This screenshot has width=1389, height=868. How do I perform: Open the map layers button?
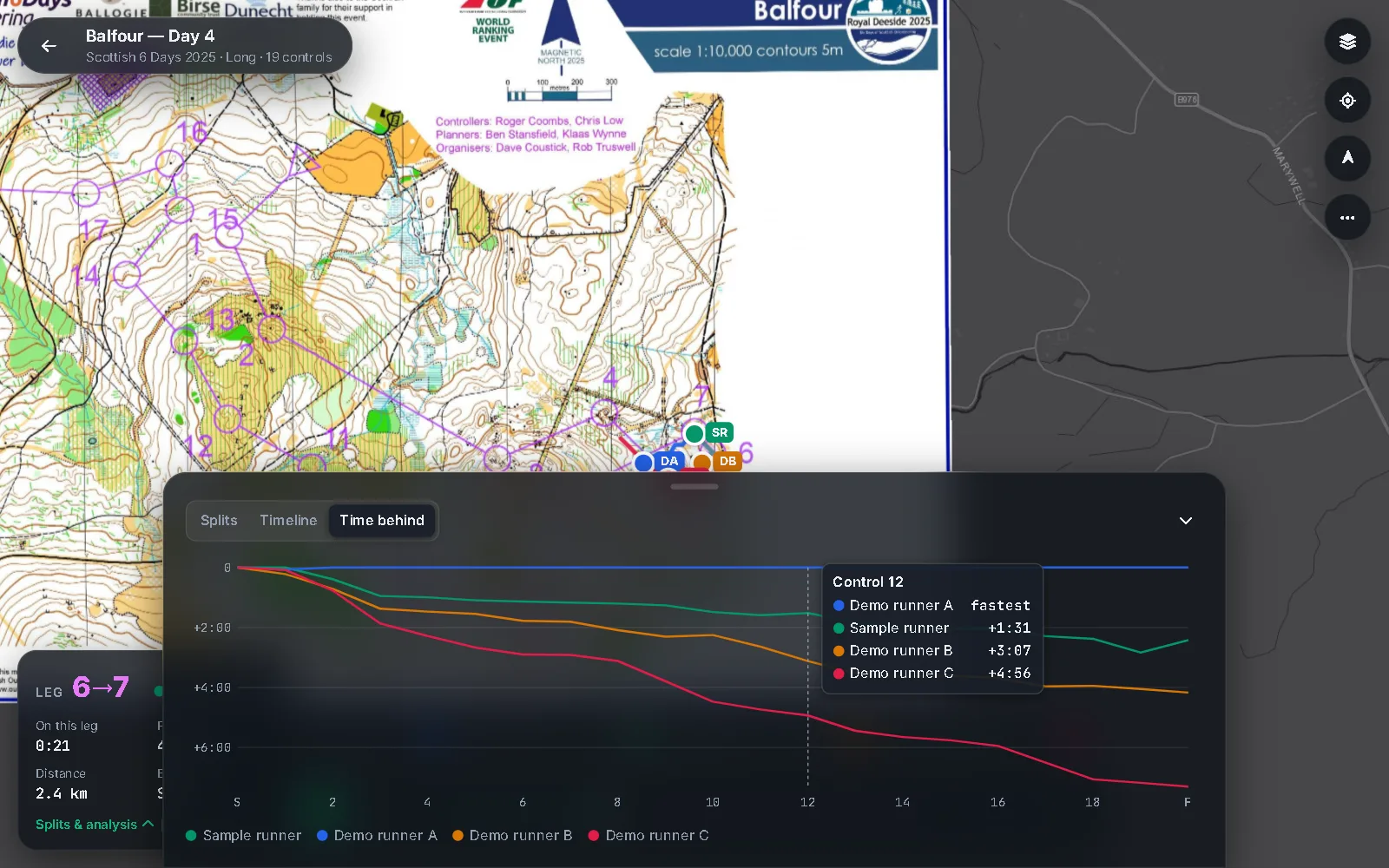click(x=1347, y=42)
